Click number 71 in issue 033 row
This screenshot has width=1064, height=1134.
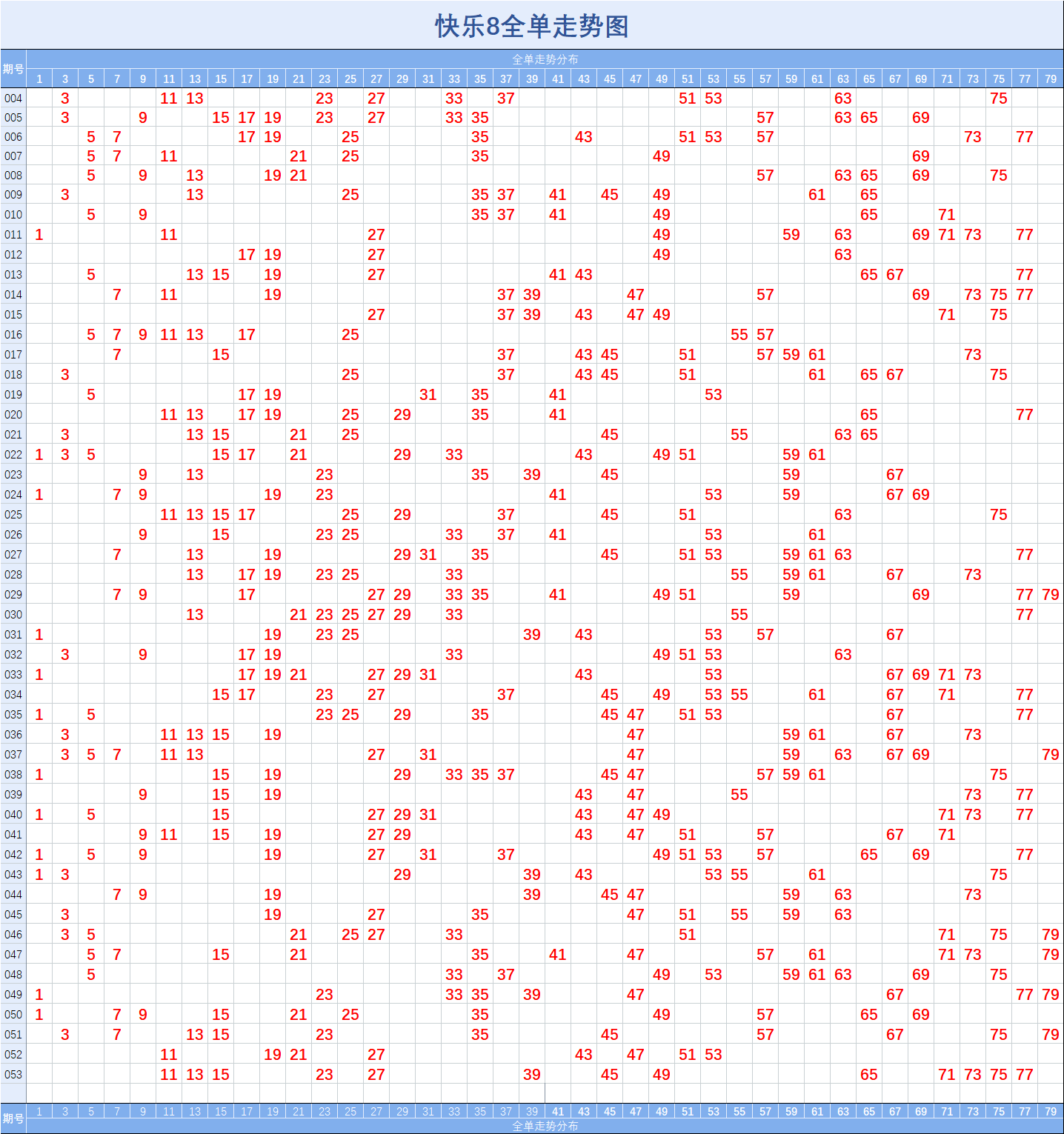tap(947, 674)
